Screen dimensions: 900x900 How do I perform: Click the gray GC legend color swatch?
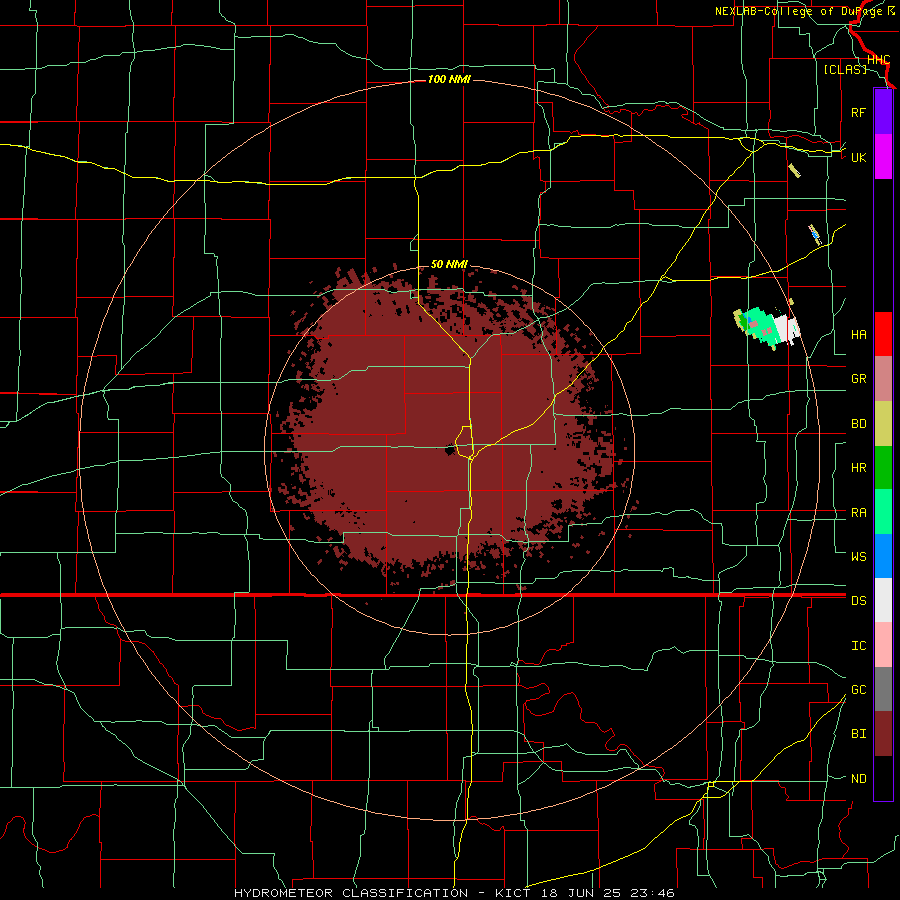pyautogui.click(x=883, y=689)
